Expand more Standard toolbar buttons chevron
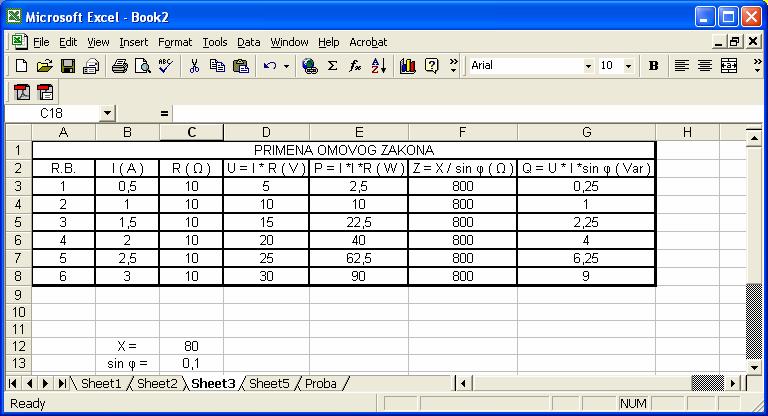 [453, 66]
